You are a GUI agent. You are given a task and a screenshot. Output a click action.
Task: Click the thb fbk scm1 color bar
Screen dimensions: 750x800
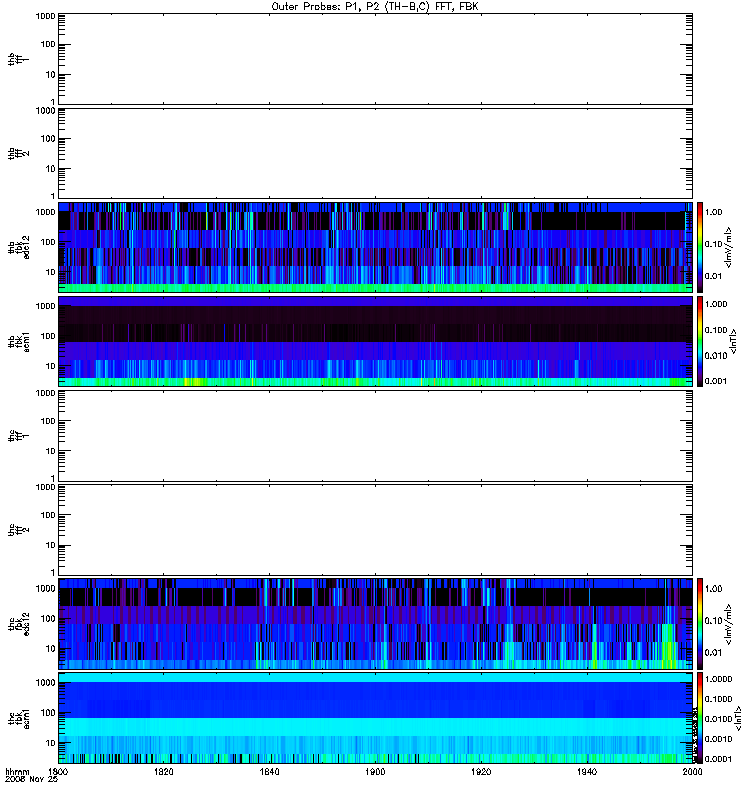pos(700,341)
